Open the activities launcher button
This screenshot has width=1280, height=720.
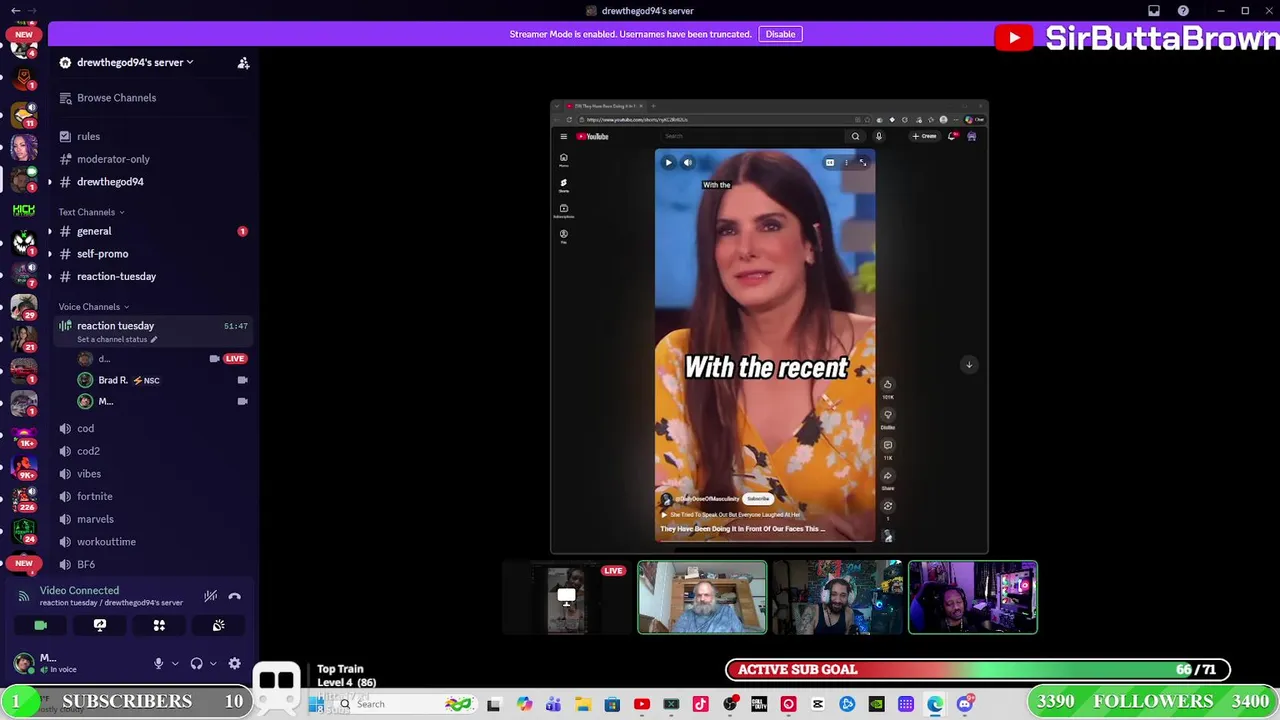[159, 625]
